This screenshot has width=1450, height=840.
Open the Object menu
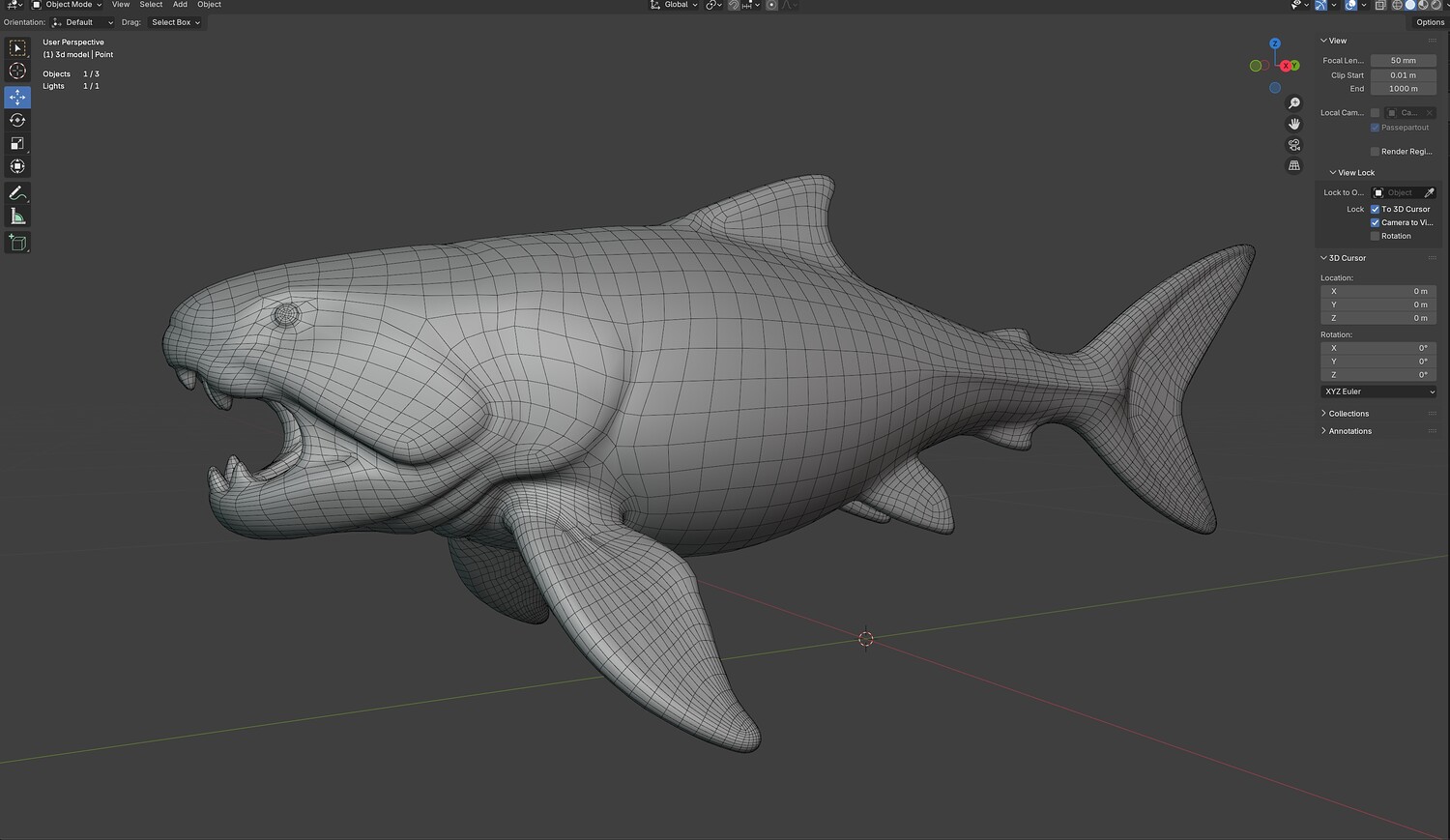click(x=210, y=5)
